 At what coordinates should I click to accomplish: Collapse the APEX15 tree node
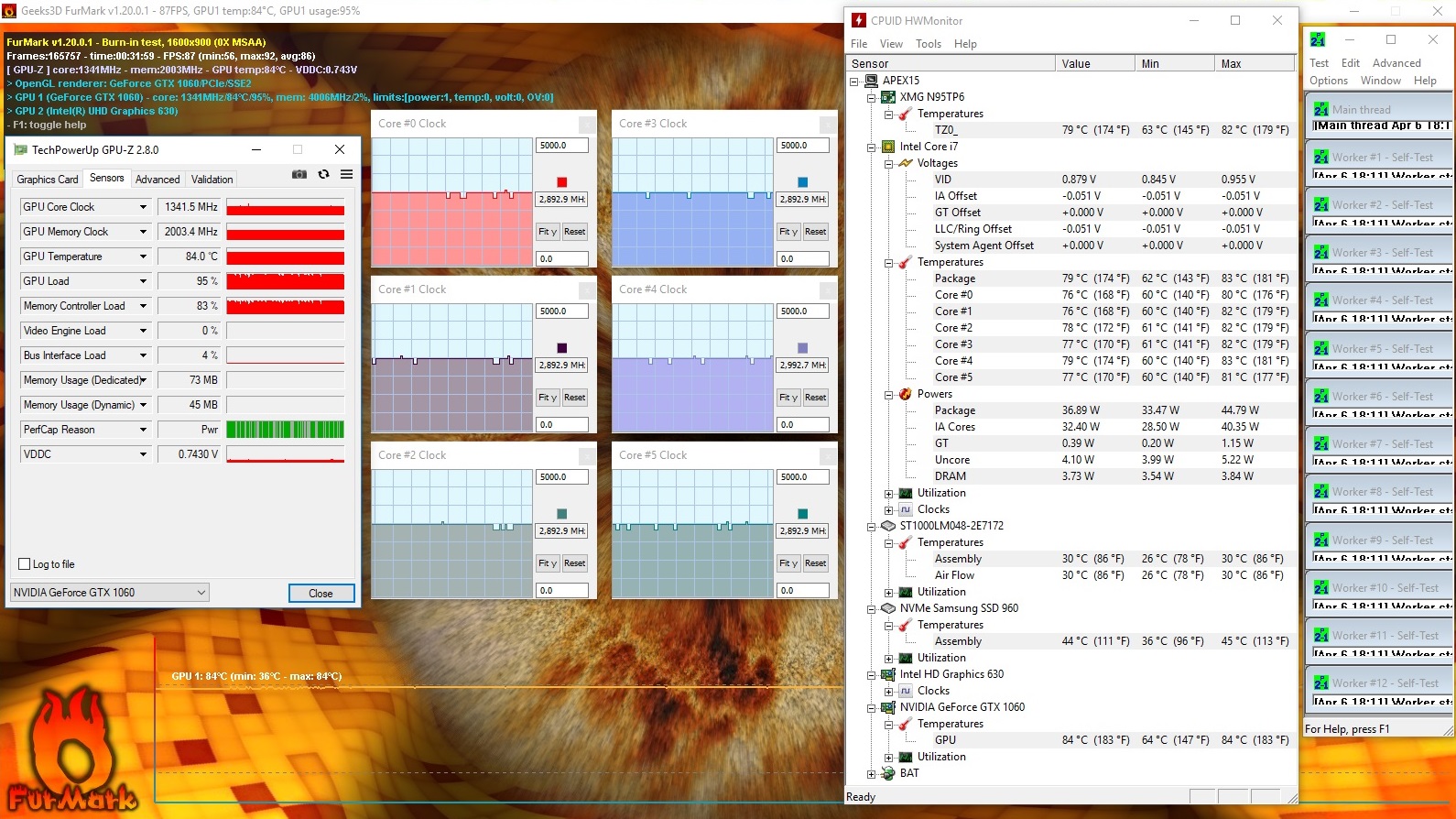pos(854,81)
